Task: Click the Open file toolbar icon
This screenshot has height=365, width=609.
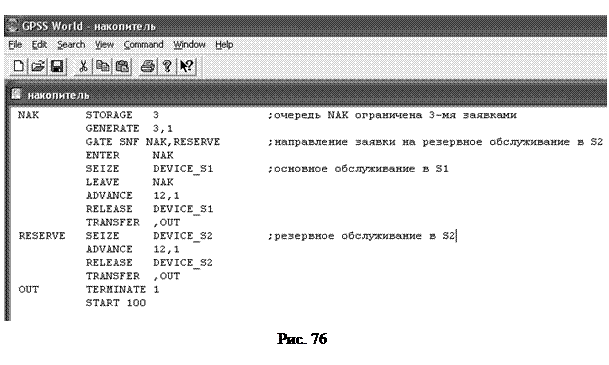Action: (x=38, y=66)
